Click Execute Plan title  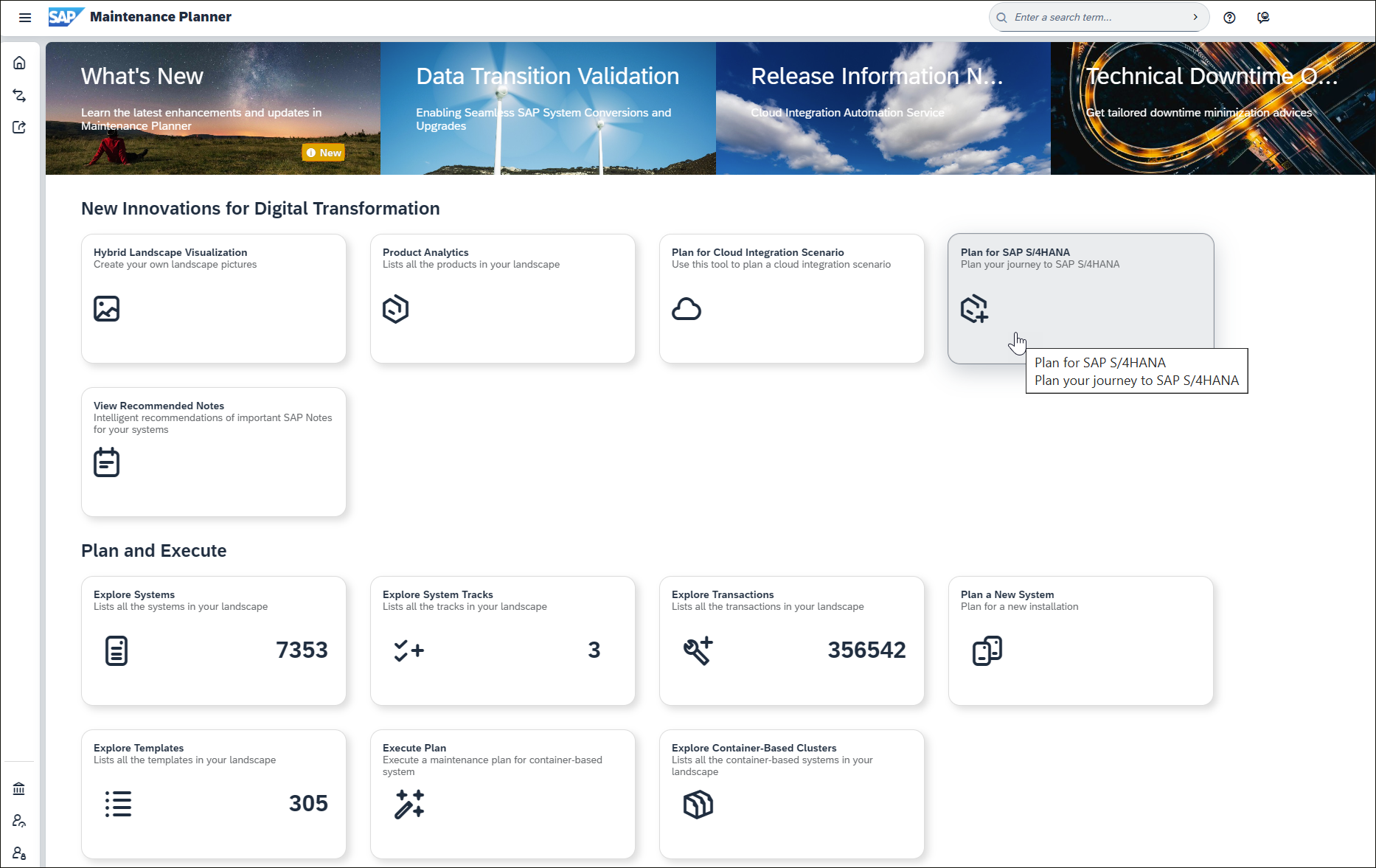point(414,748)
